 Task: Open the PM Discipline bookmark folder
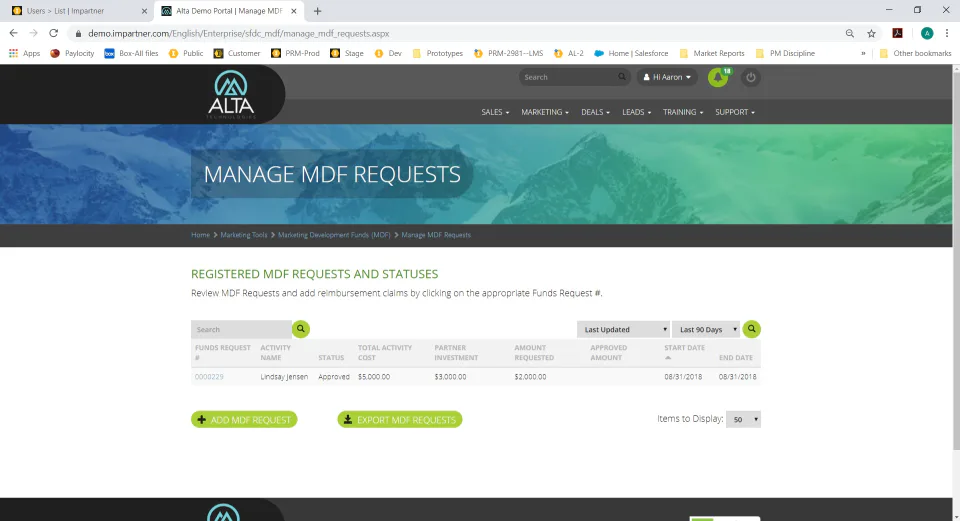[786, 53]
